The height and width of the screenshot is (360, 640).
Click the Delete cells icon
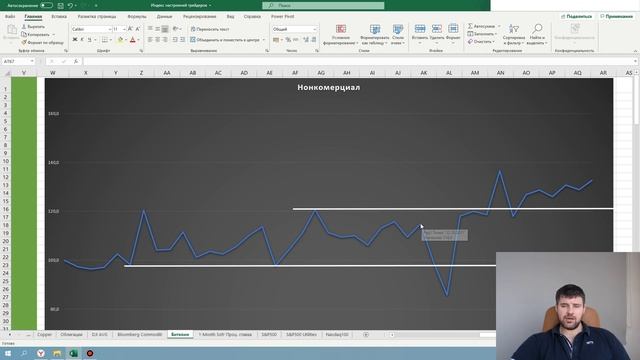tap(437, 29)
